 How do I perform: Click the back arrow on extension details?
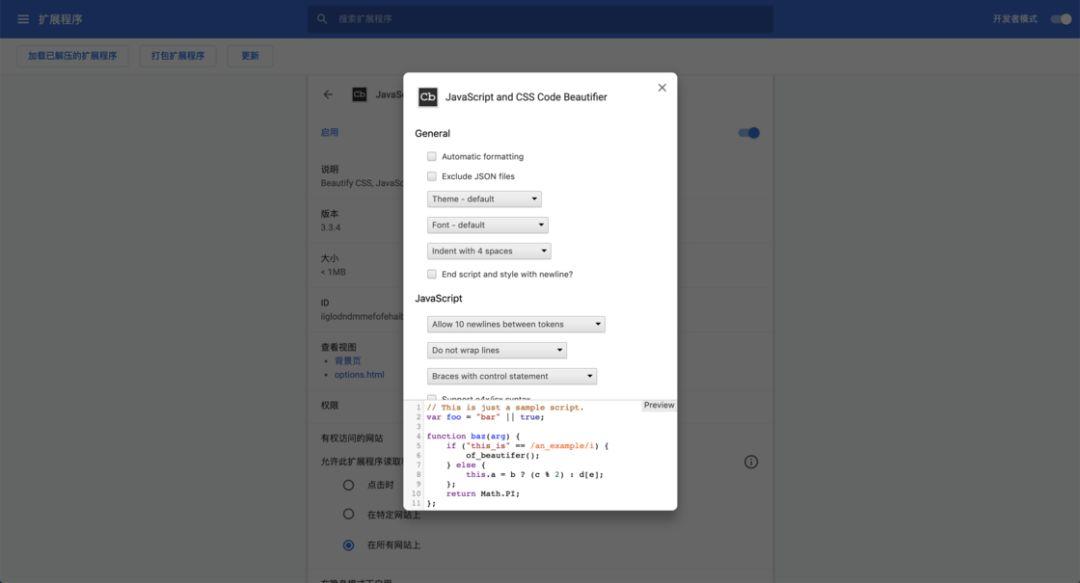pyautogui.click(x=328, y=94)
